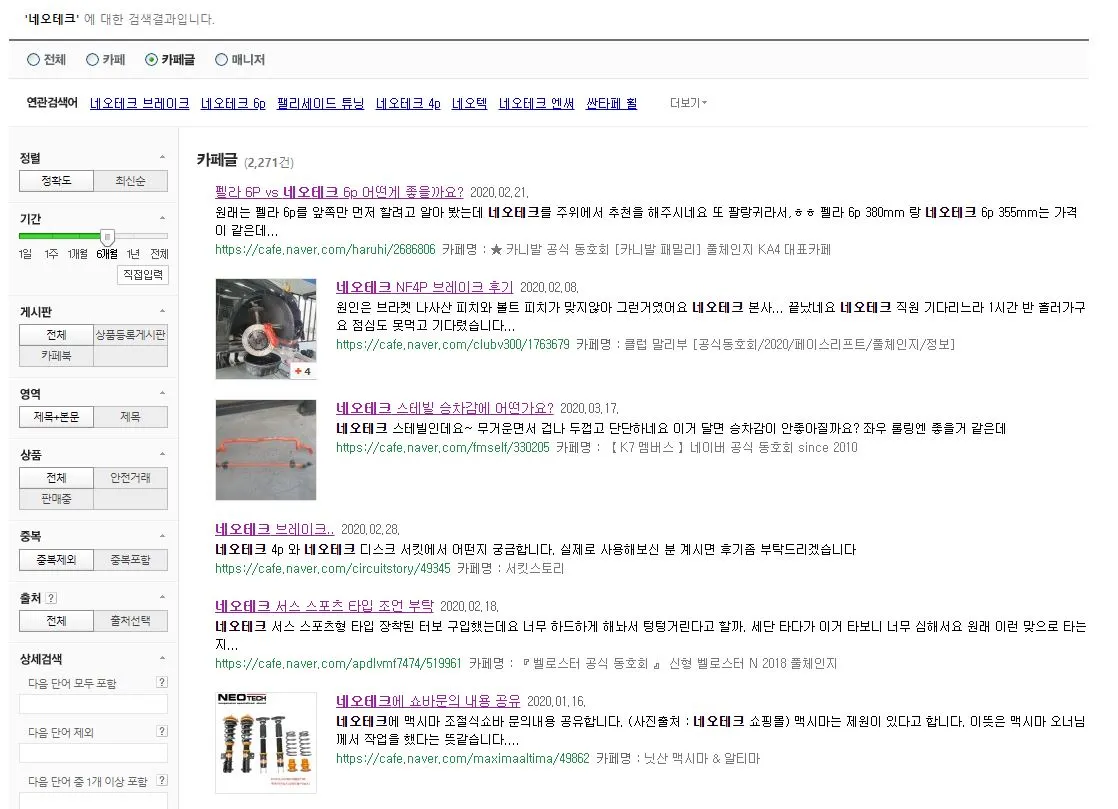The image size is (1118, 809).
Task: Open the help icon next to 출처
Action: pos(51,598)
